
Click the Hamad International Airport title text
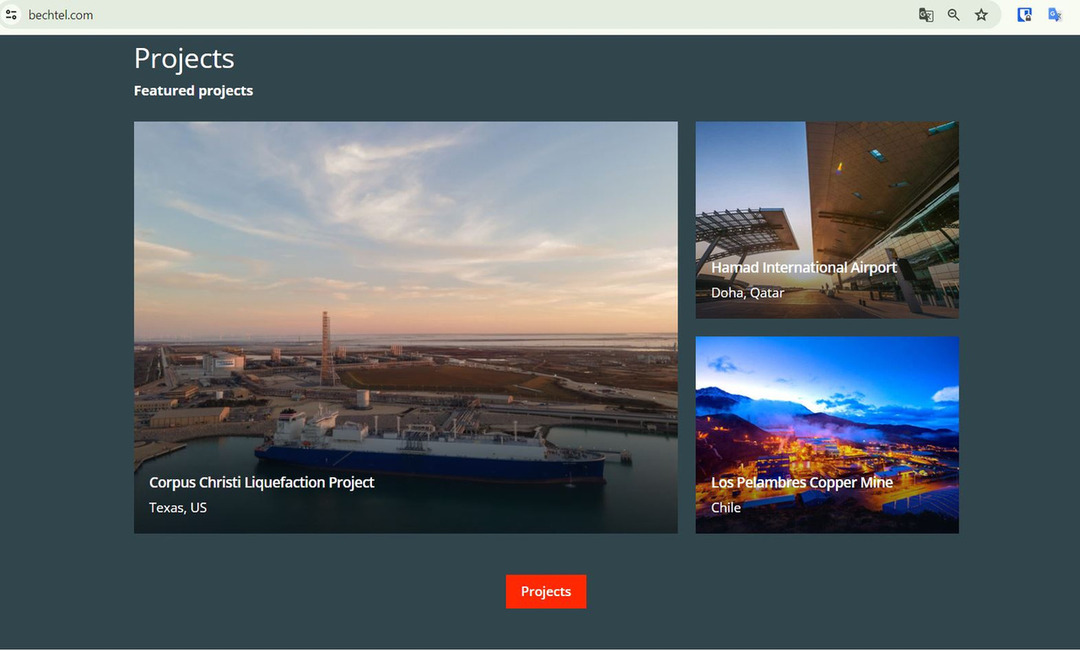(x=804, y=267)
